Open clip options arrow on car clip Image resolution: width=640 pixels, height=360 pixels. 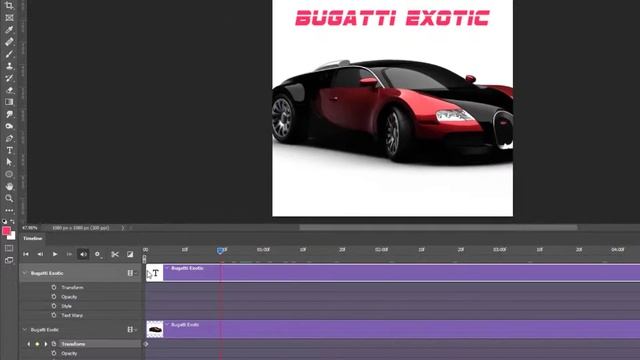tap(167, 324)
